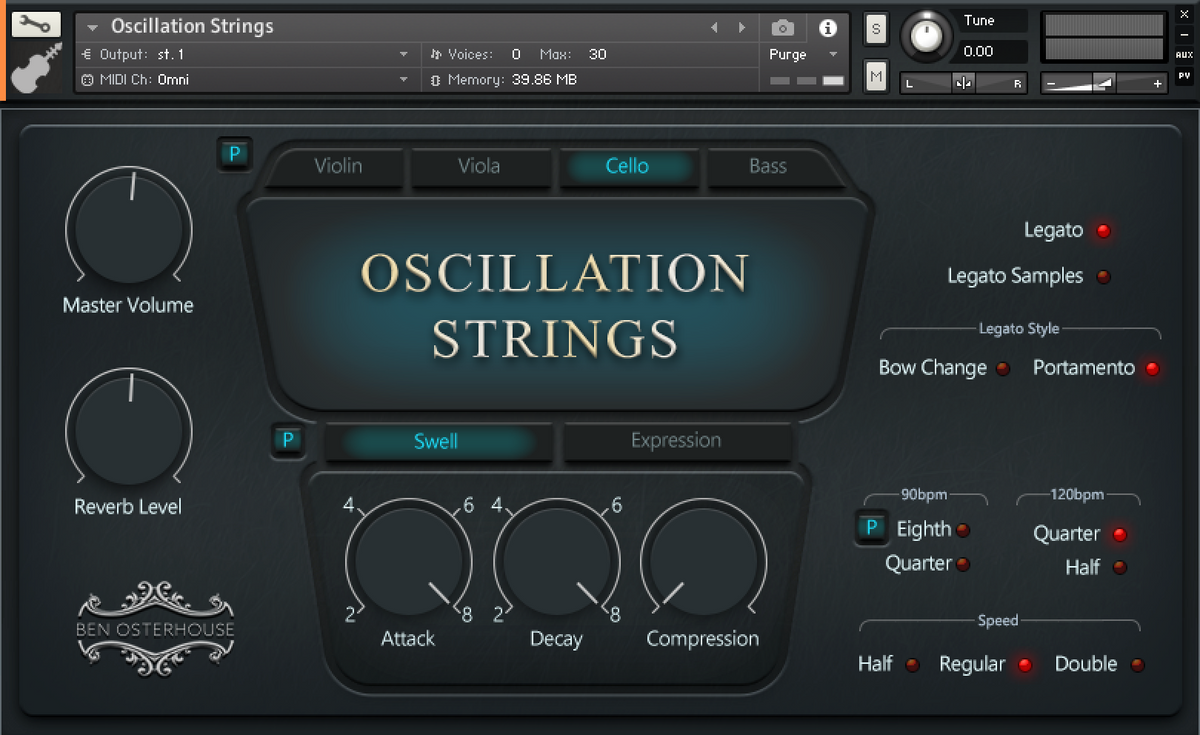This screenshot has height=735, width=1200.
Task: Click the Decay knob
Action: 556,561
